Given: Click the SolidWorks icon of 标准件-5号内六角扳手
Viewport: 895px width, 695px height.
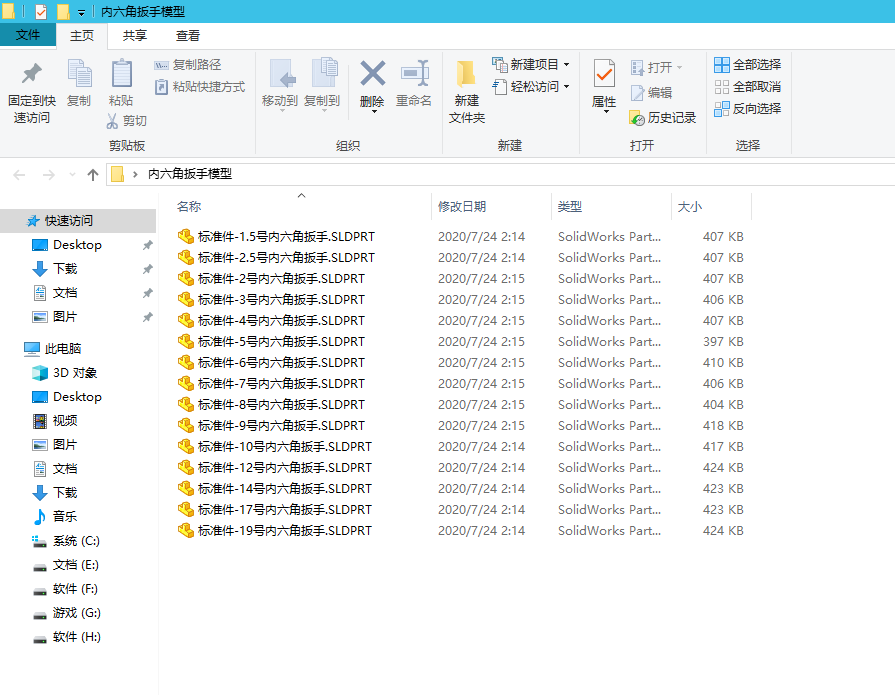Looking at the screenshot, I should pos(186,341).
